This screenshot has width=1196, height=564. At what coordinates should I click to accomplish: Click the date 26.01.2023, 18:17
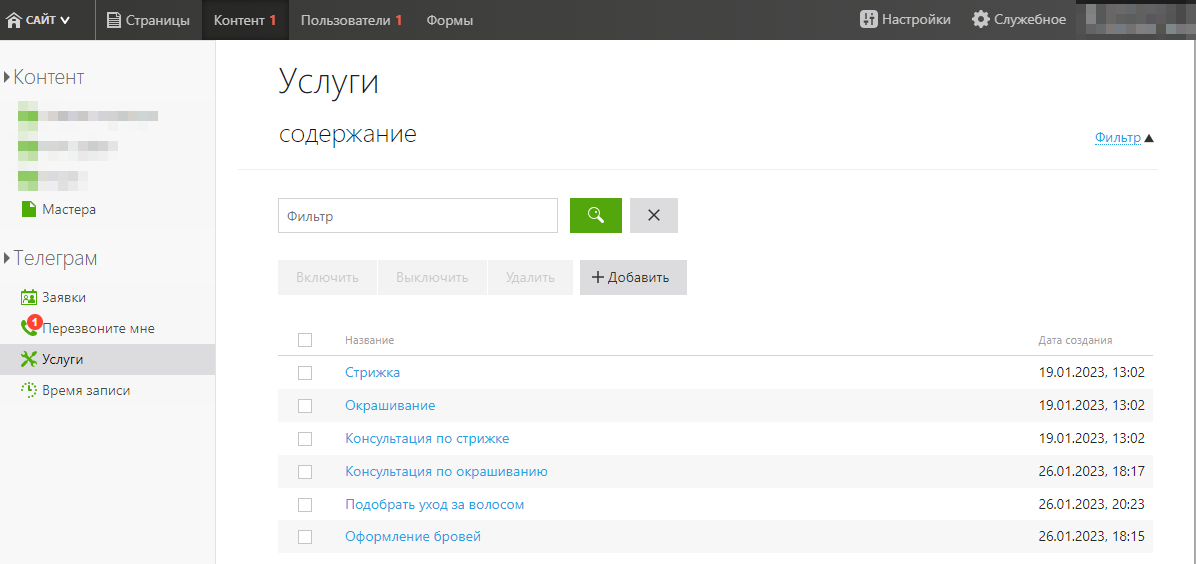point(1092,472)
